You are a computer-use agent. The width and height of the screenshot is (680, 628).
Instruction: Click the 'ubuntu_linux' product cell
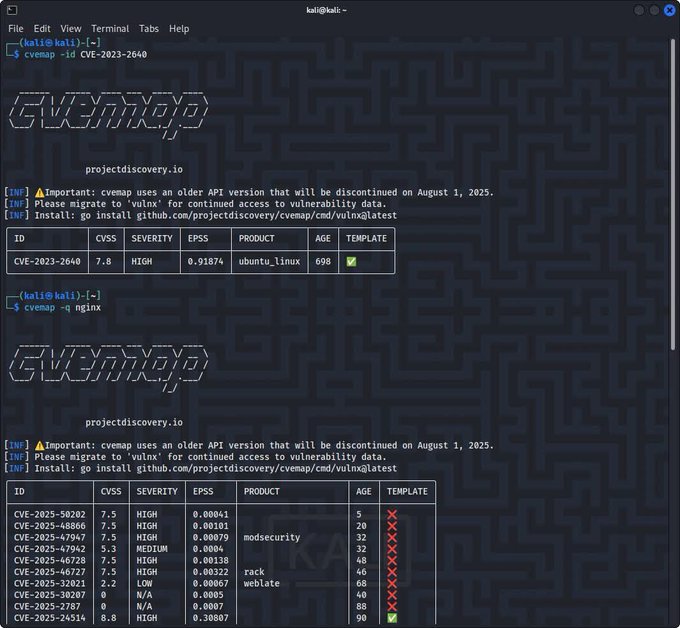(x=269, y=262)
